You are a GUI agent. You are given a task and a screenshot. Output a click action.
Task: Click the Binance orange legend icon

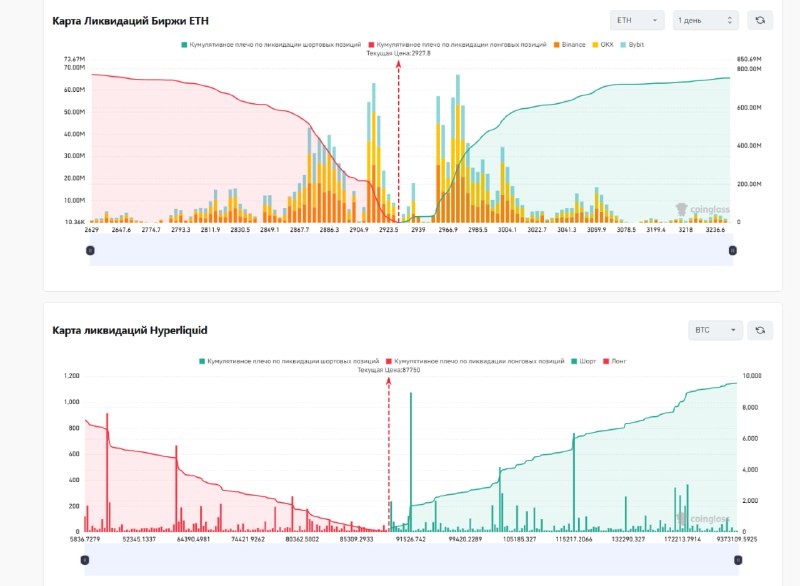pyautogui.click(x=558, y=45)
